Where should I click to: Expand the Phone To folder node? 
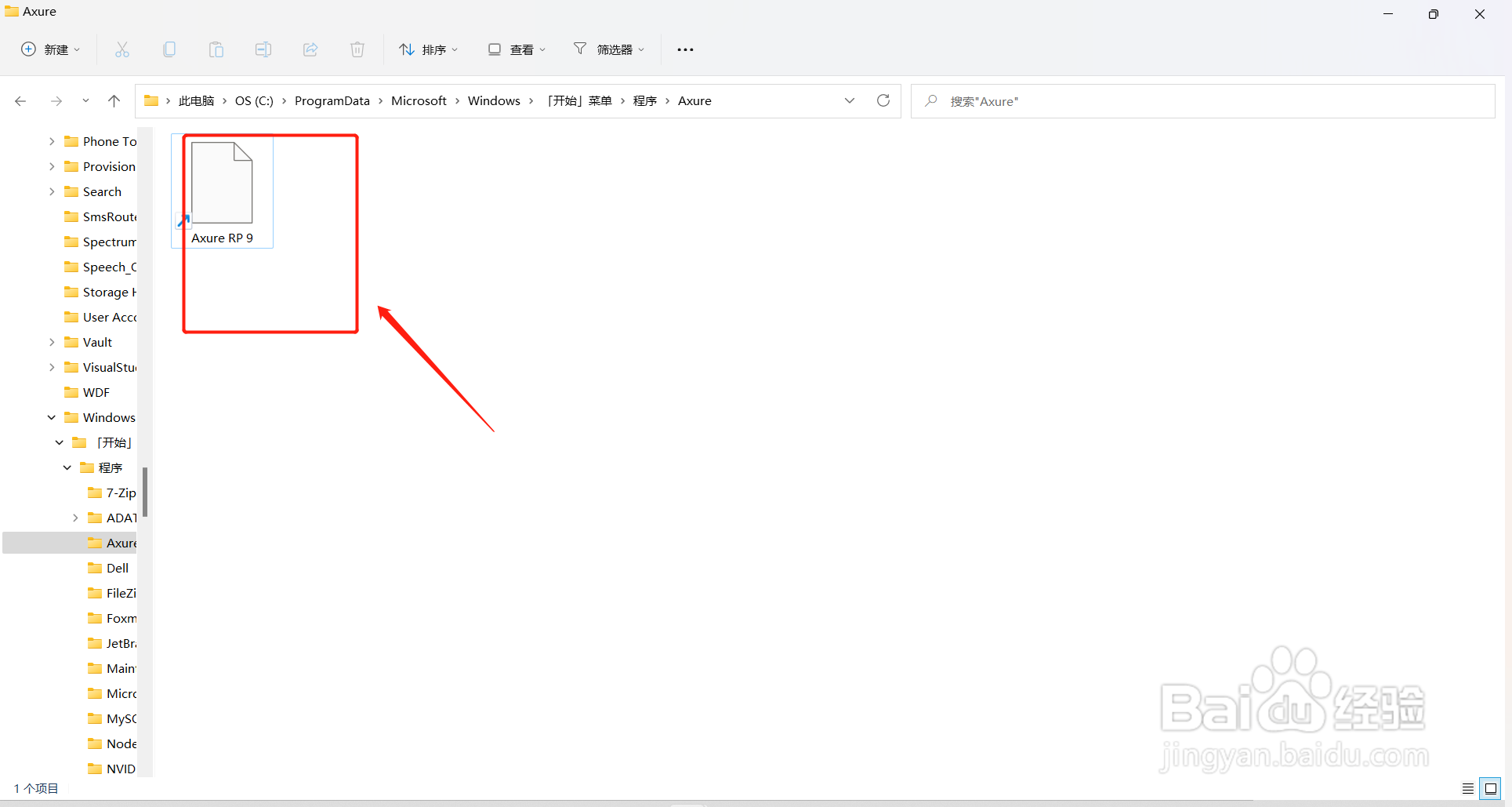point(52,142)
